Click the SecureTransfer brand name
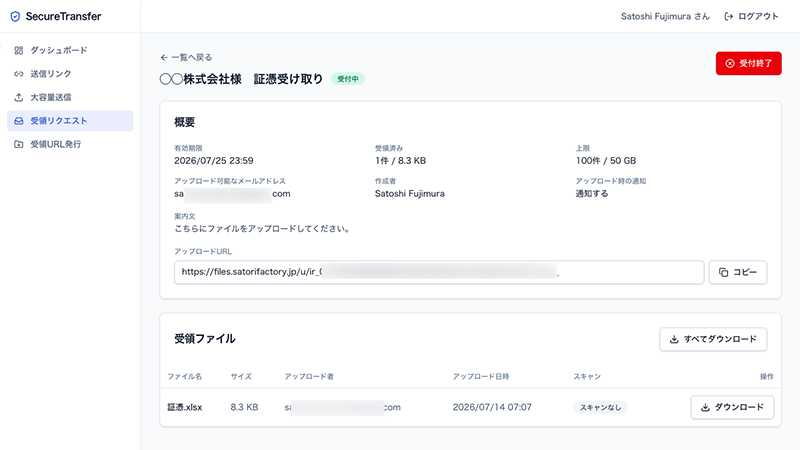Screen dimensions: 800x450 pos(63,16)
